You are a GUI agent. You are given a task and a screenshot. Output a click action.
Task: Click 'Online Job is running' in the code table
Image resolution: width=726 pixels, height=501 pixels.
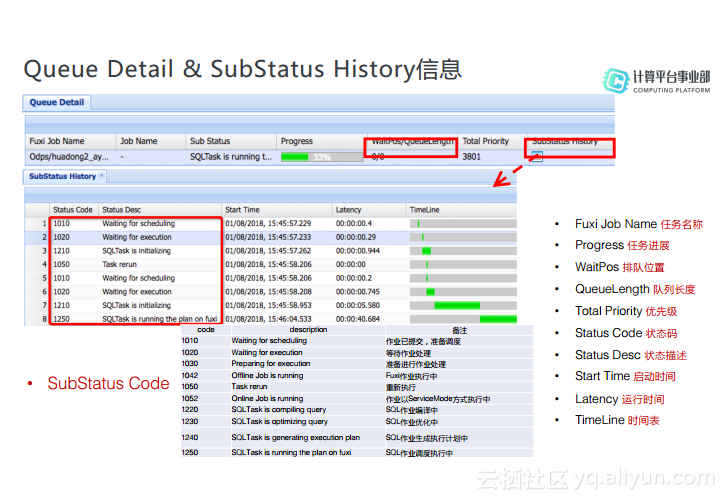(x=267, y=398)
